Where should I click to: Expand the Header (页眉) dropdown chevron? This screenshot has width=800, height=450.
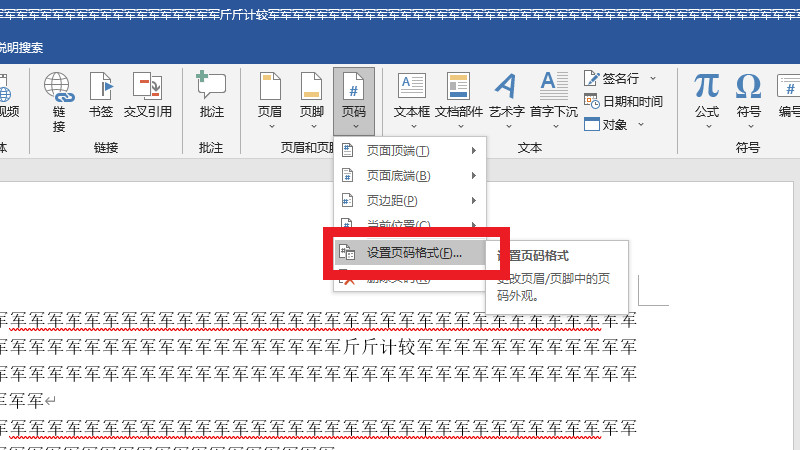pos(271,126)
